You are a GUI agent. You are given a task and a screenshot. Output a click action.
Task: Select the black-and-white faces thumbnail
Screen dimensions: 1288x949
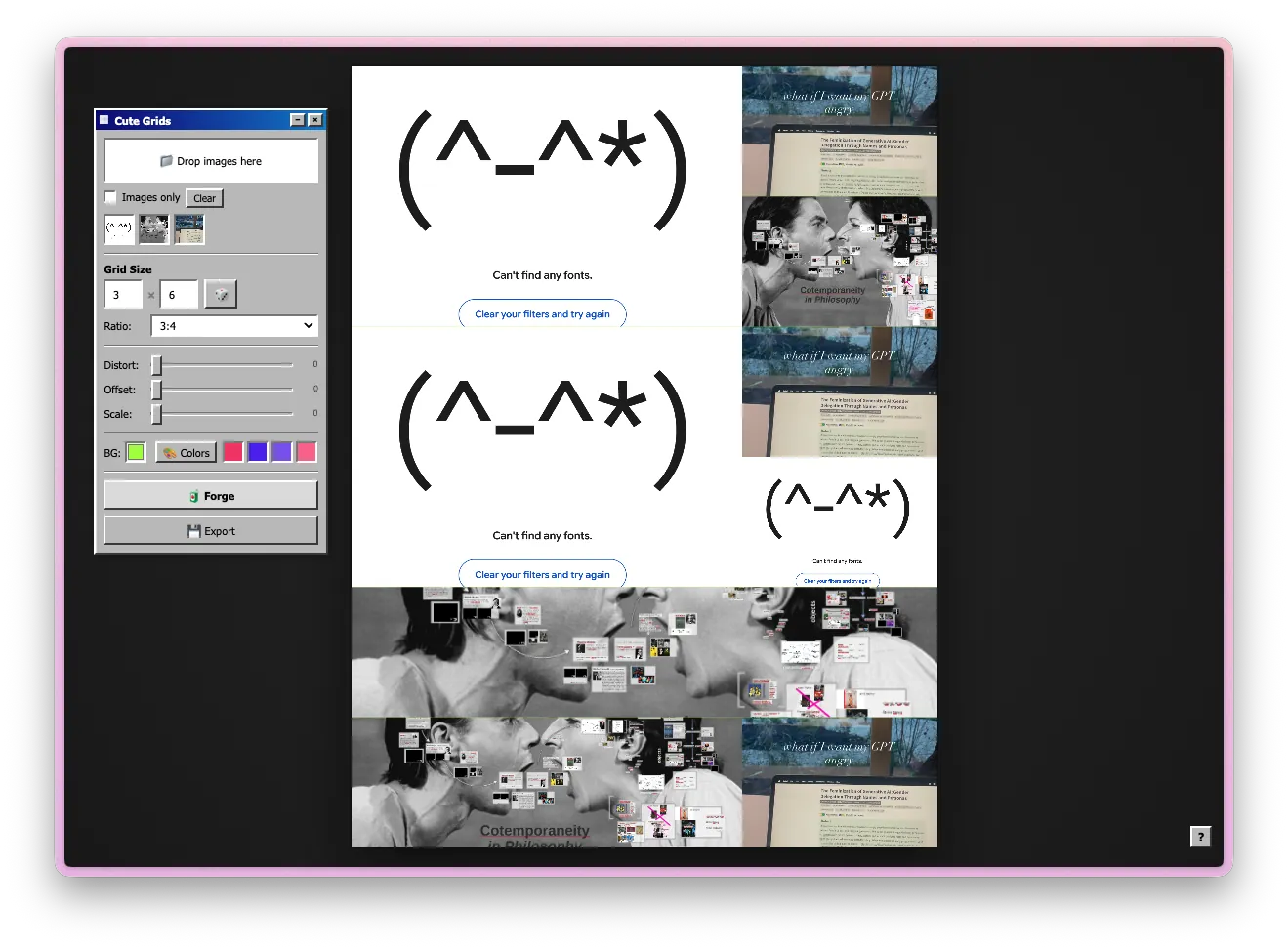tap(154, 229)
